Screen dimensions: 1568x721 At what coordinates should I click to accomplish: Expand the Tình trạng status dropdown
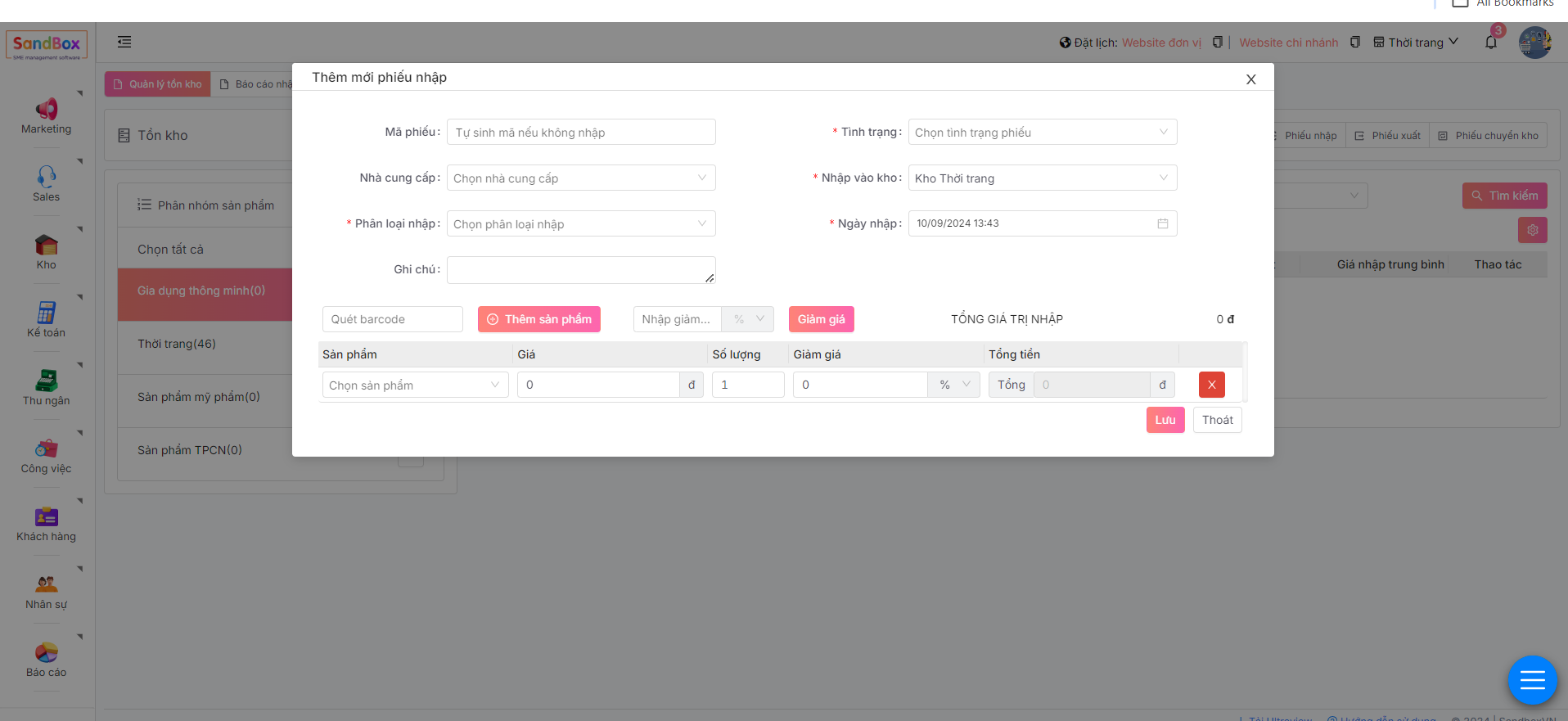1042,133
